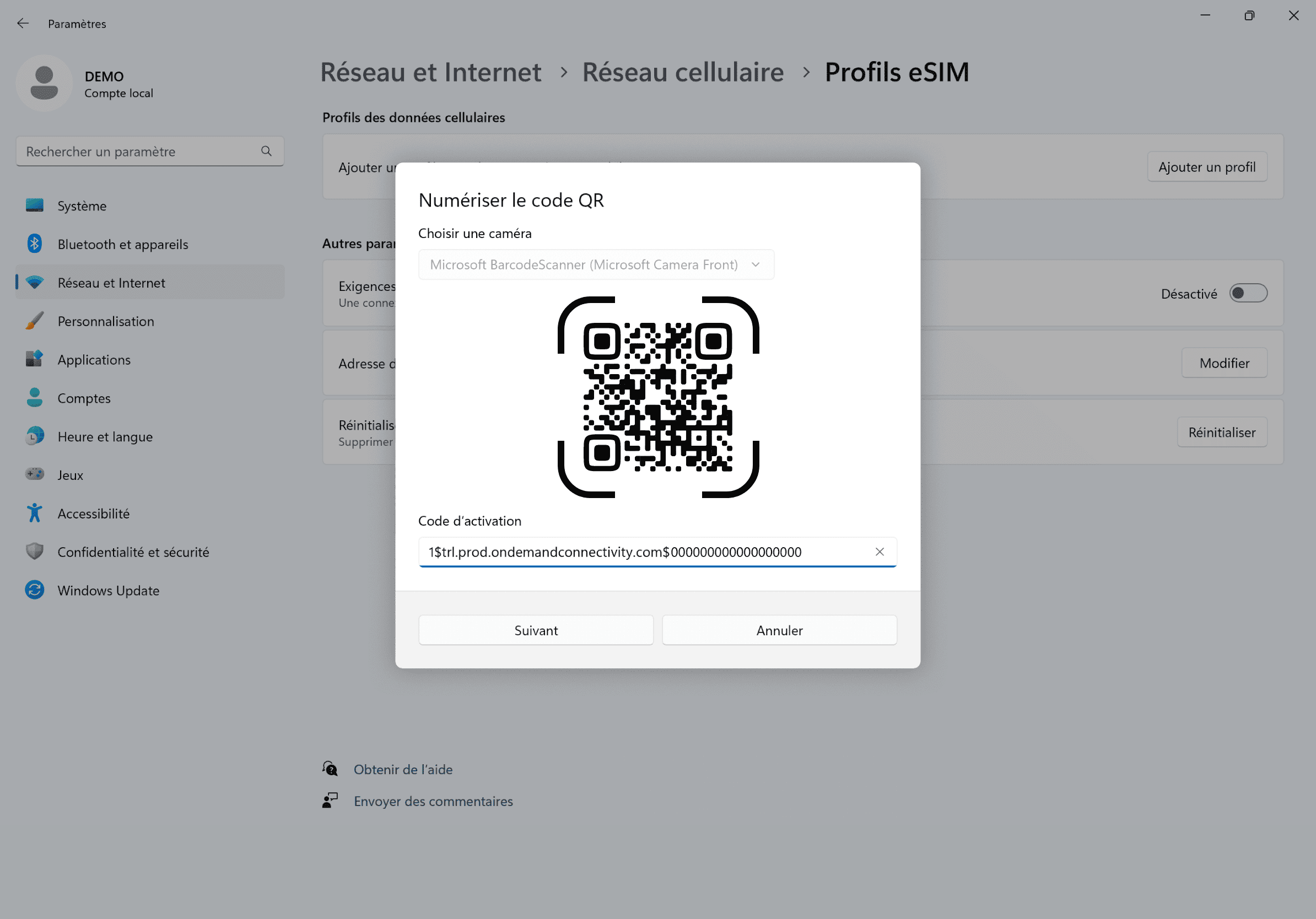Click the Réseau et Internet wifi icon
Screen dimensions: 1316x919
pyautogui.click(x=34, y=283)
